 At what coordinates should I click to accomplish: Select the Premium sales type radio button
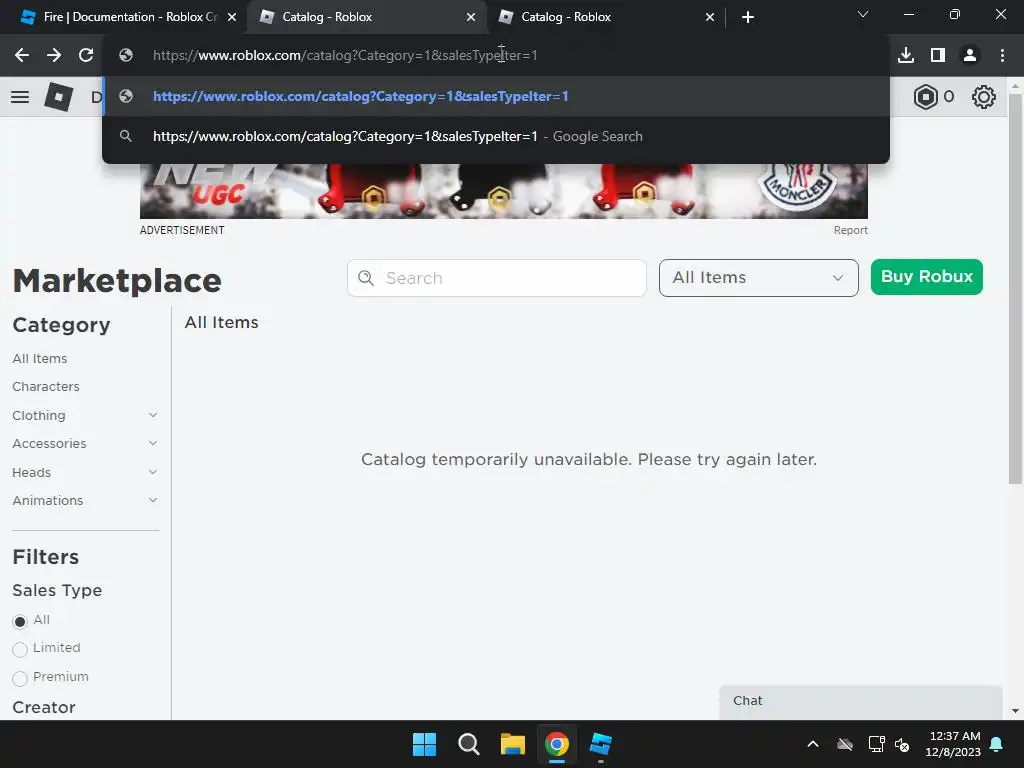pyautogui.click(x=20, y=678)
